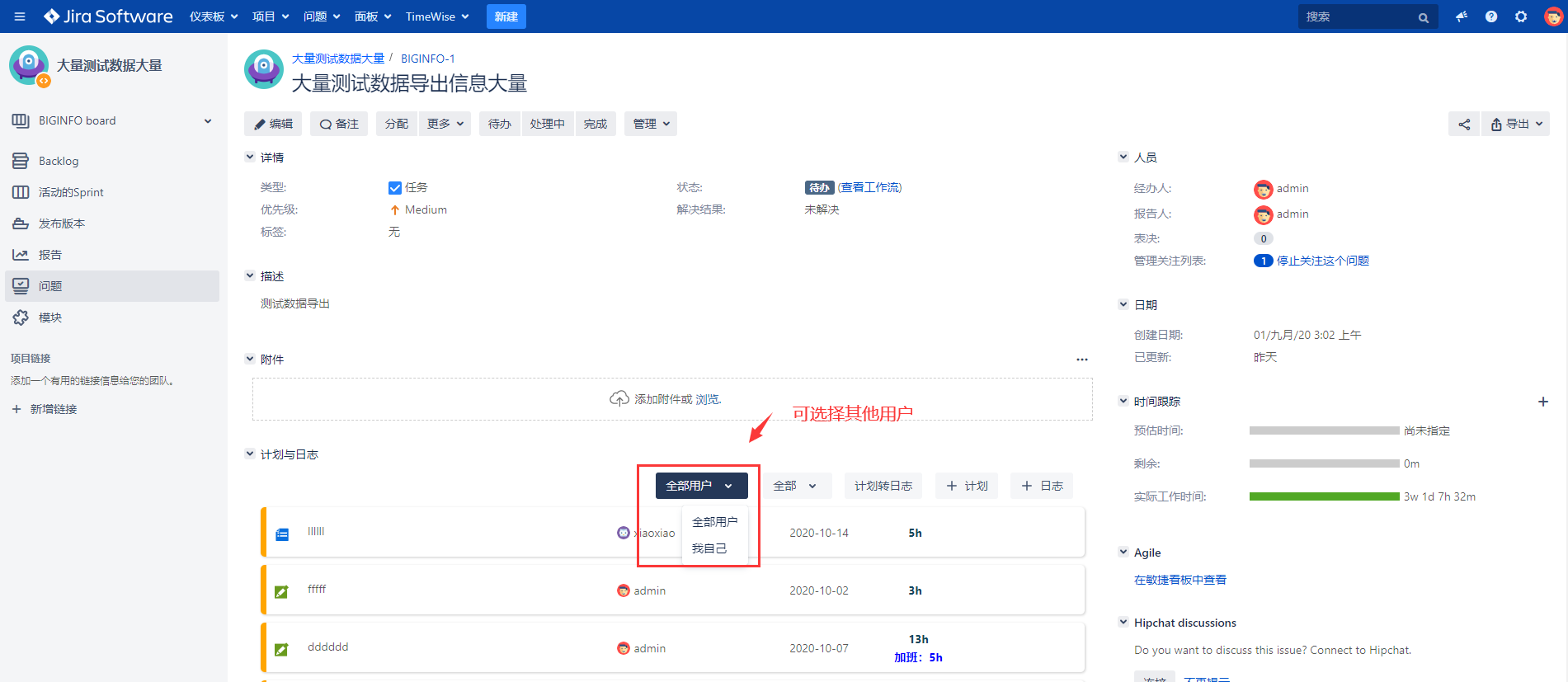Screen dimensions: 1568x682
Task: Click the share issue icon
Action: 1464,125
